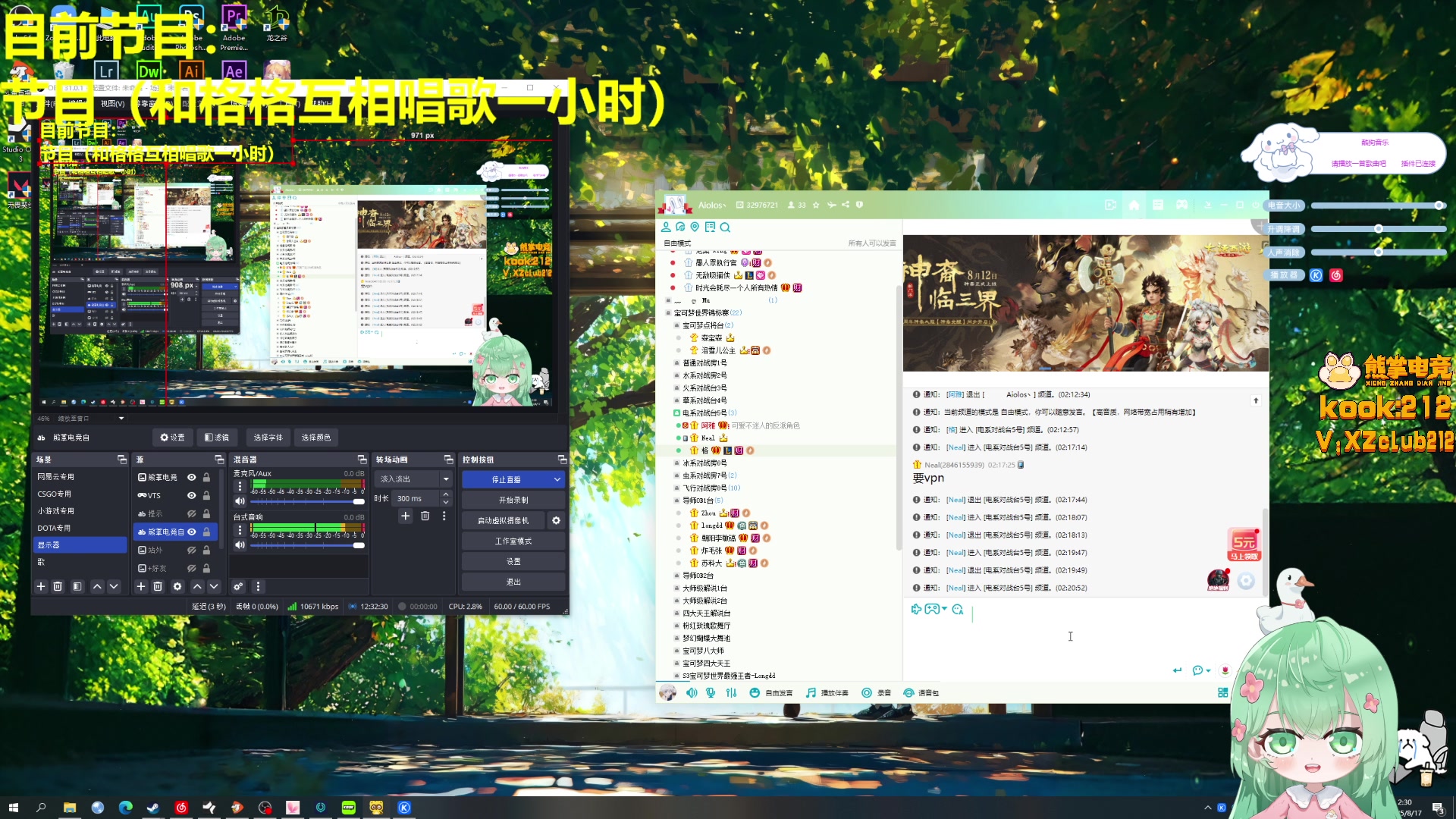Hide the 熊掌电竞 image source eye icon

pyautogui.click(x=192, y=477)
